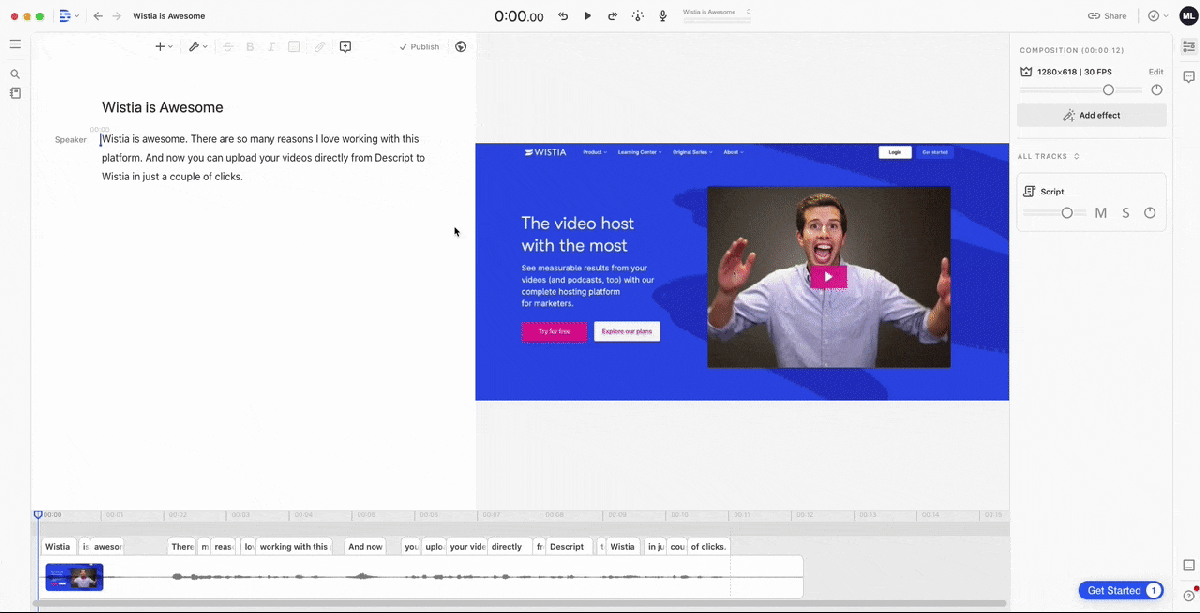Toggle bold formatting in editor toolbar

pyautogui.click(x=250, y=46)
